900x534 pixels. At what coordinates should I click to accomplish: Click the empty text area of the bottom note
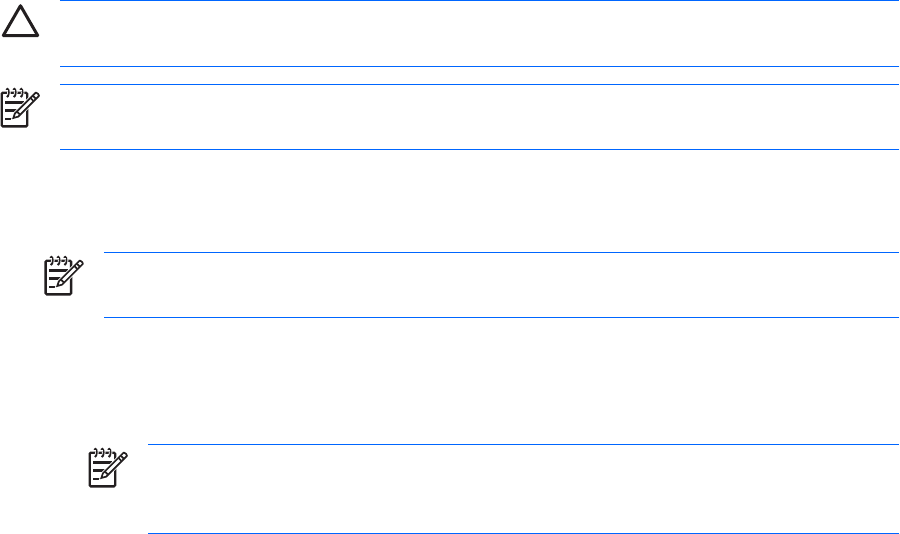pyautogui.click(x=522, y=489)
